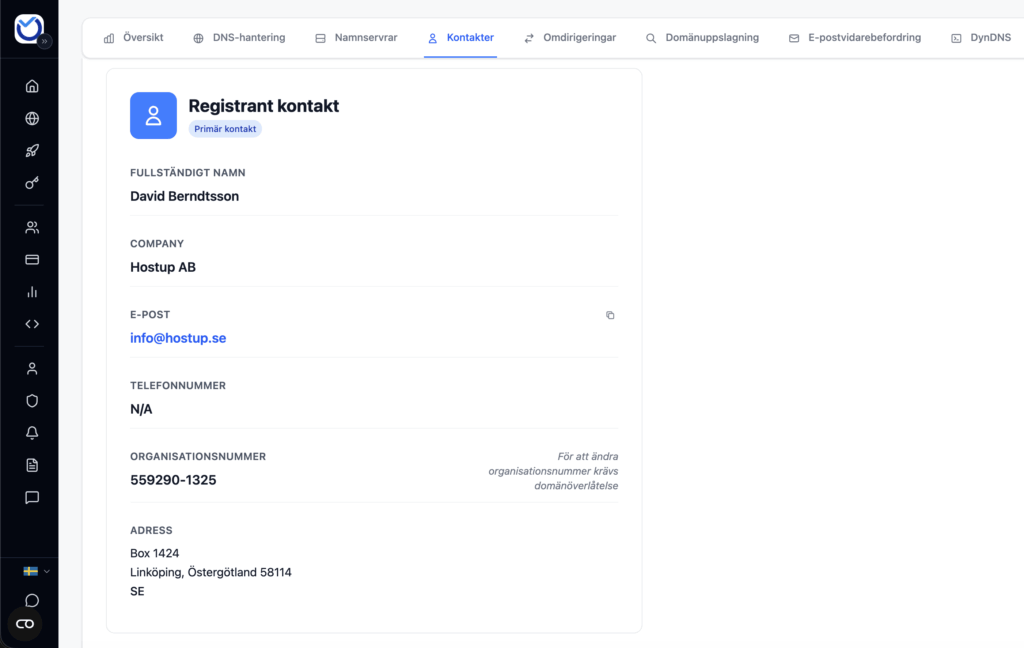The height and width of the screenshot is (648, 1024).
Task: Open the chat widget button at bottom left
Action: pos(25,623)
